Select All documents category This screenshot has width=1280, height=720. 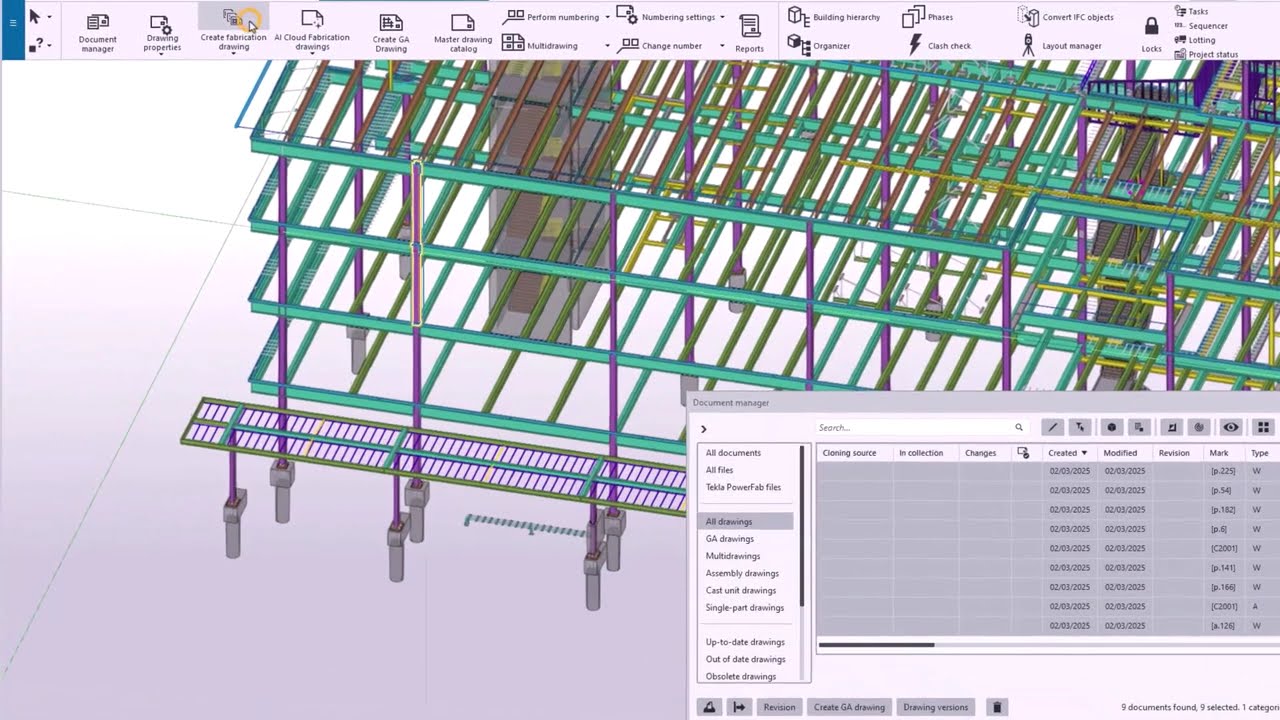point(733,453)
